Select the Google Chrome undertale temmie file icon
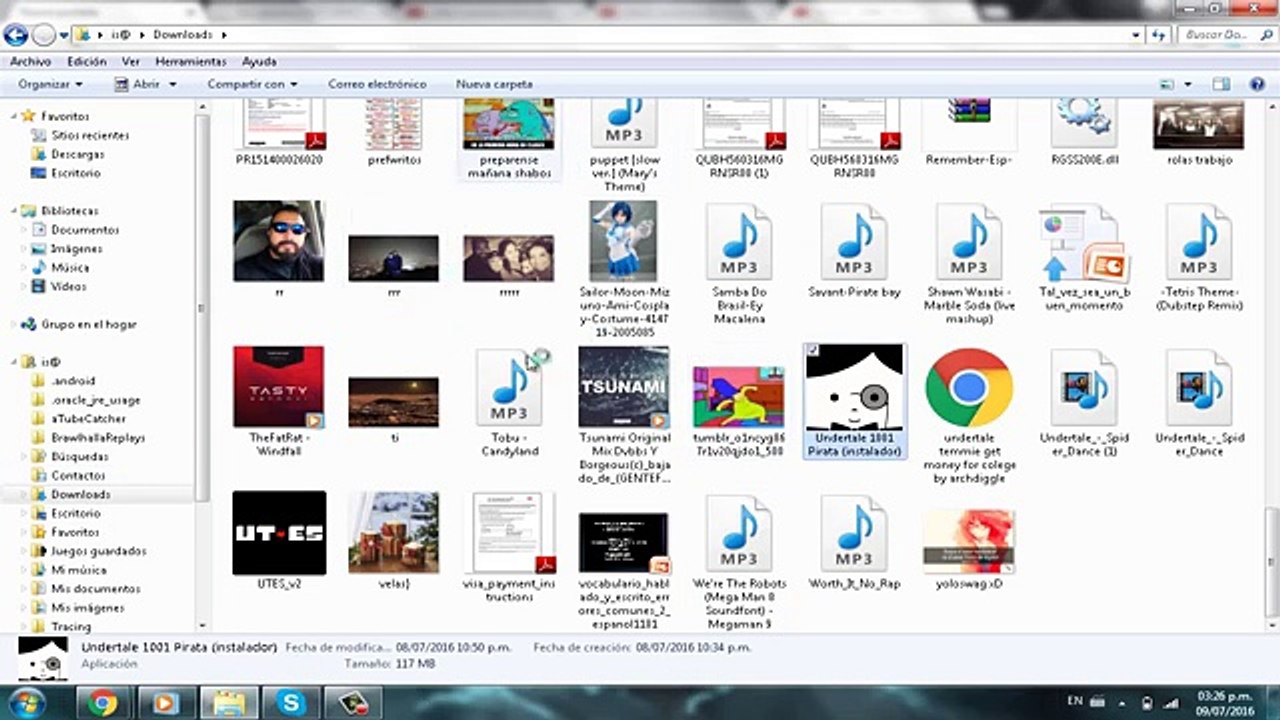The image size is (1280, 720). click(x=969, y=388)
